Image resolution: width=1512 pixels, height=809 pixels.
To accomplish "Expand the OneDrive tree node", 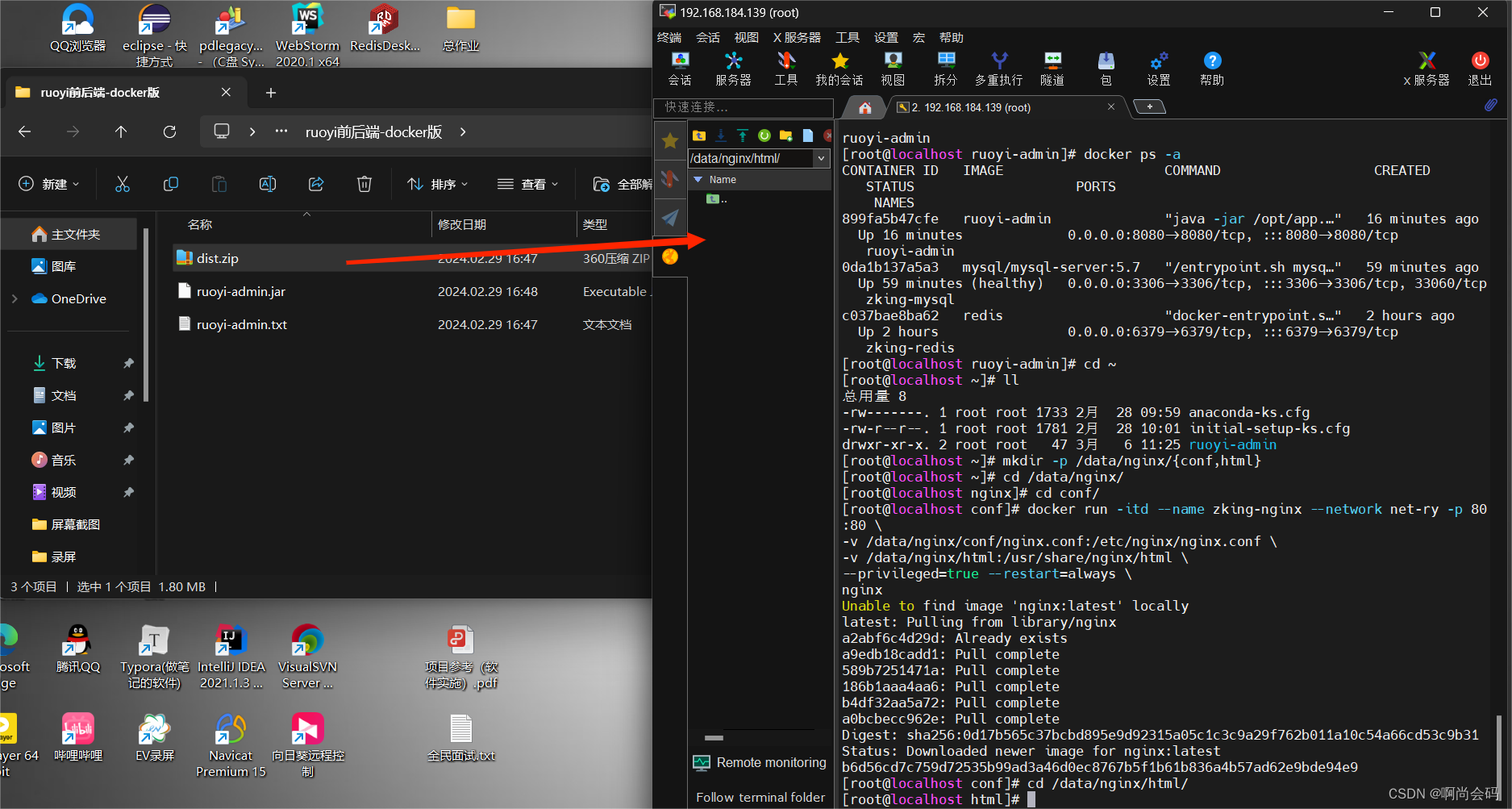I will coord(15,298).
